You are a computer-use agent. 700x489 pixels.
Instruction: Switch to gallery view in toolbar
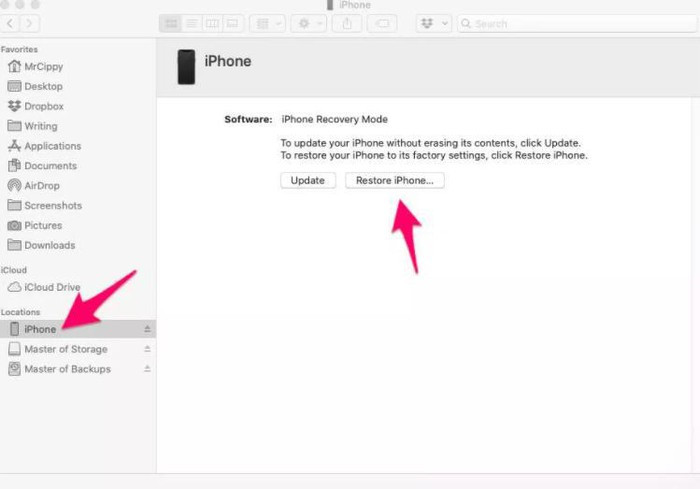point(233,23)
